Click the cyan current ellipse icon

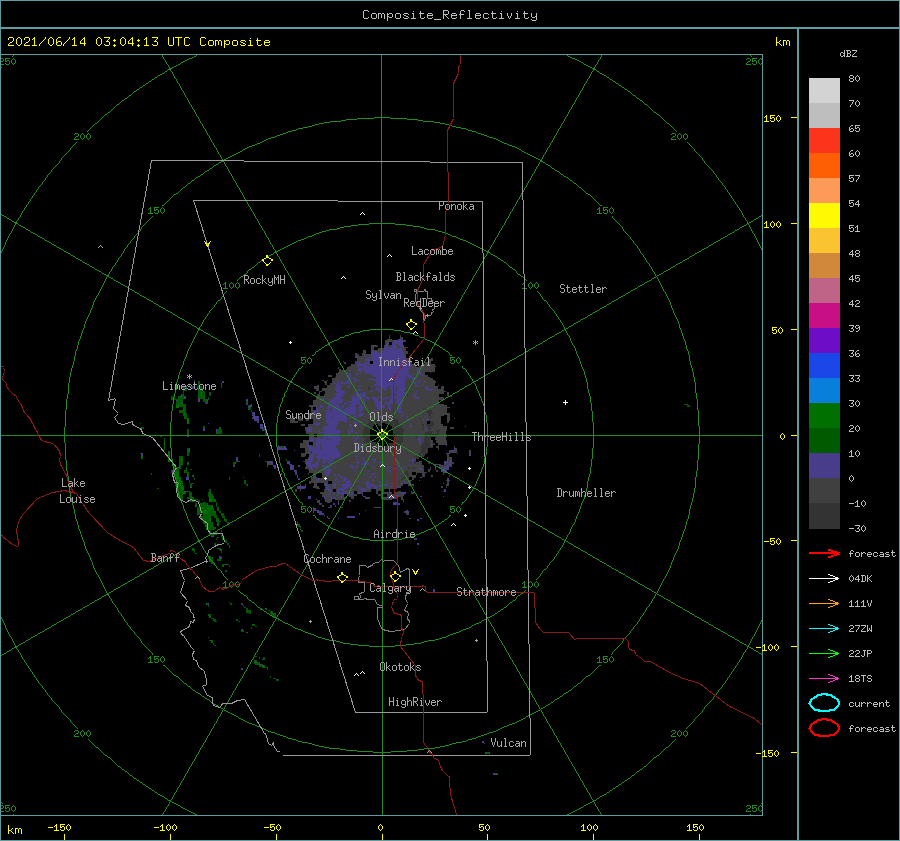(824, 703)
